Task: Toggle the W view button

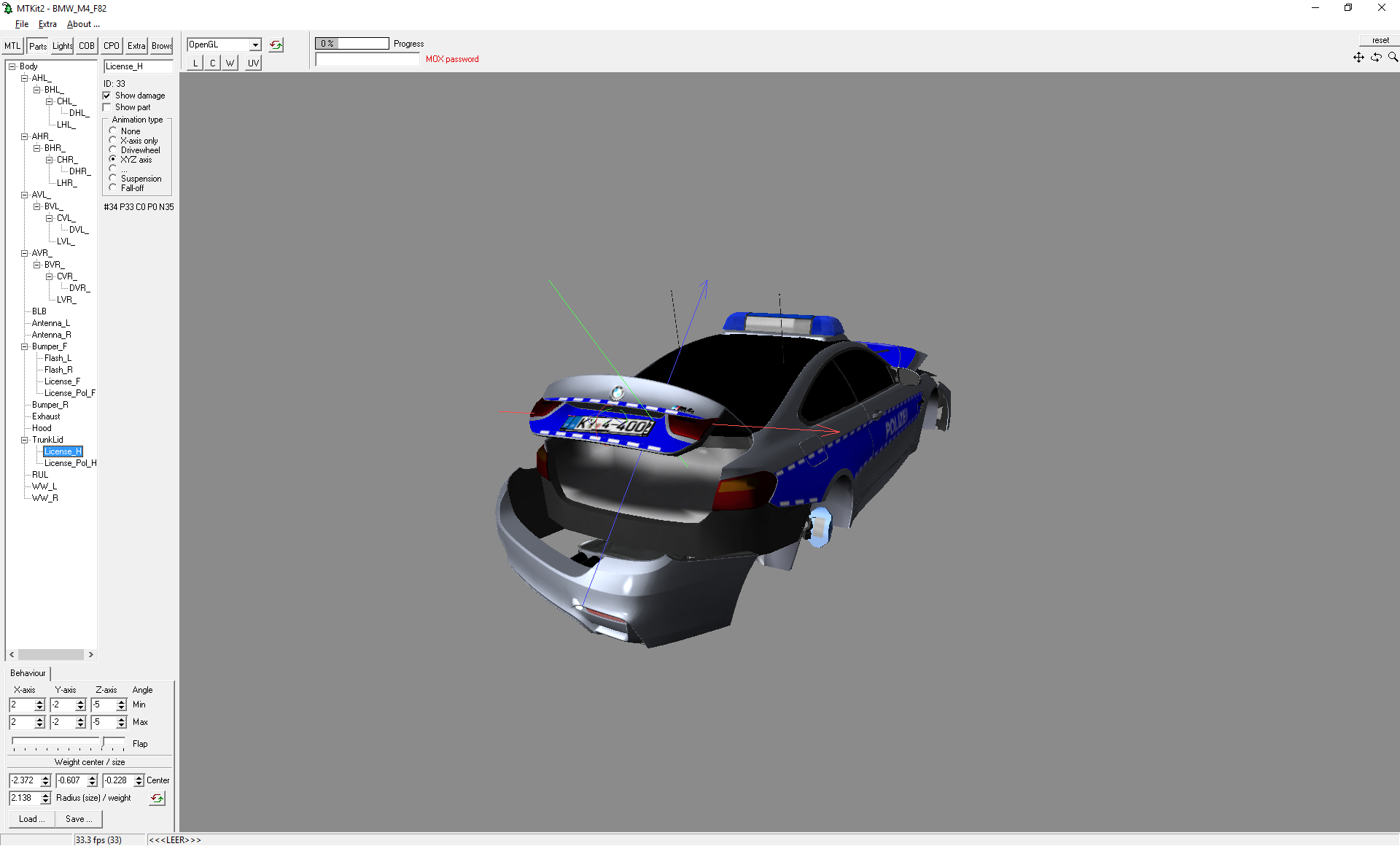Action: pos(230,63)
